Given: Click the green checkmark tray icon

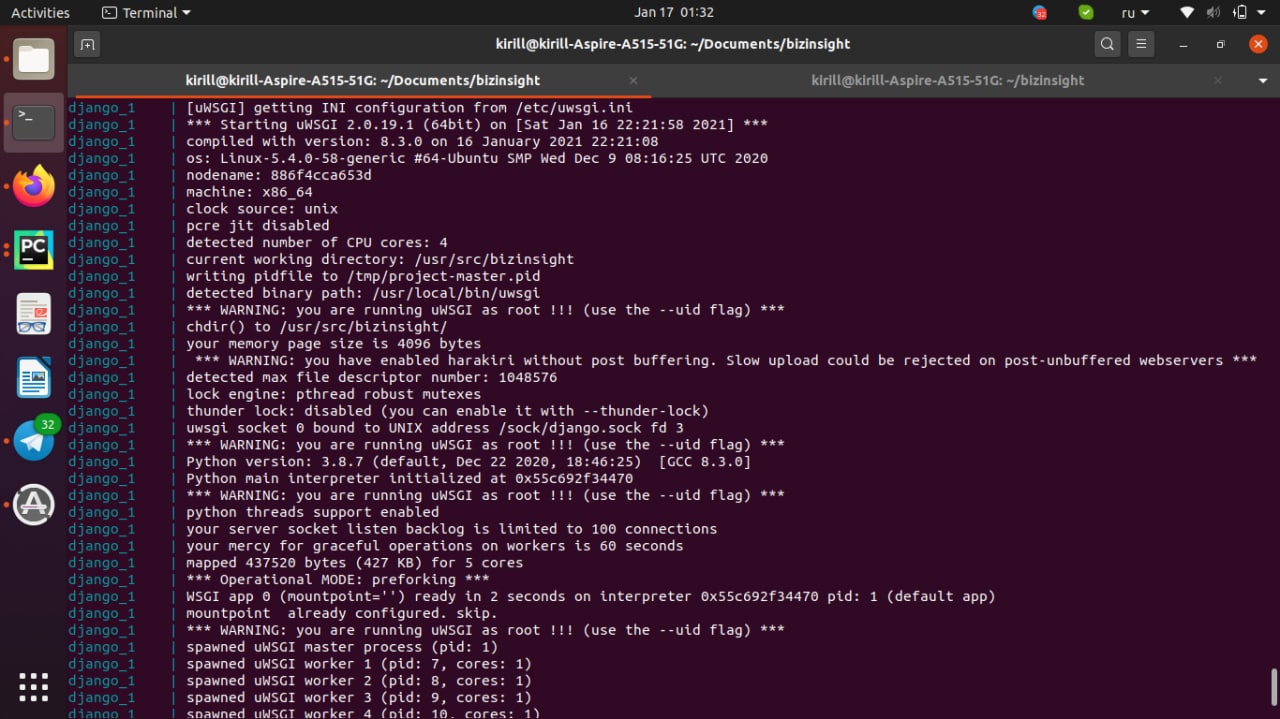Looking at the screenshot, I should [1086, 13].
